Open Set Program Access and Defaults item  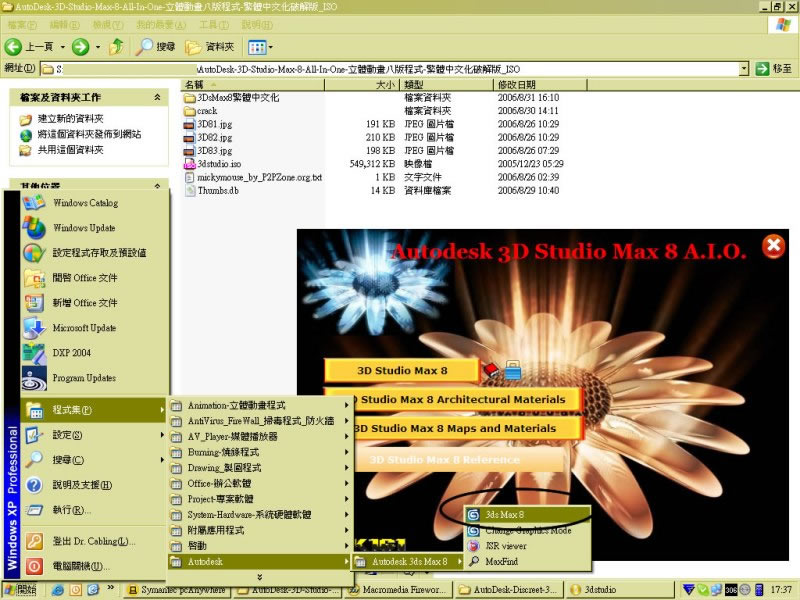(94, 253)
